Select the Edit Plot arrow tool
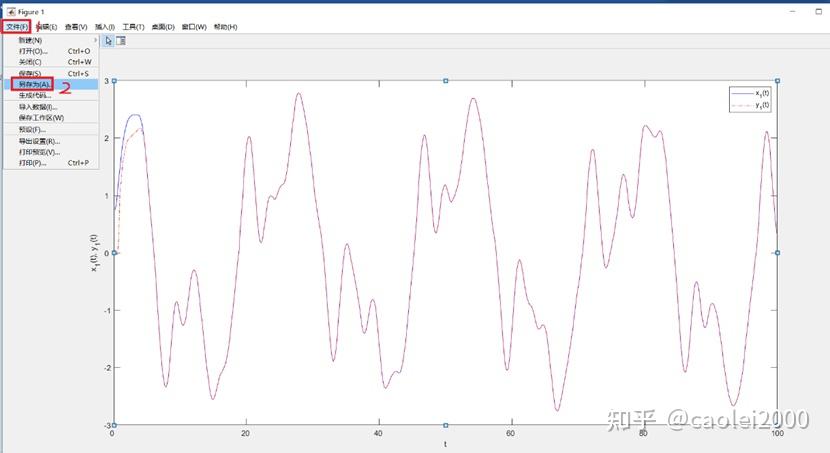Screen dimensions: 830x453 point(108,41)
